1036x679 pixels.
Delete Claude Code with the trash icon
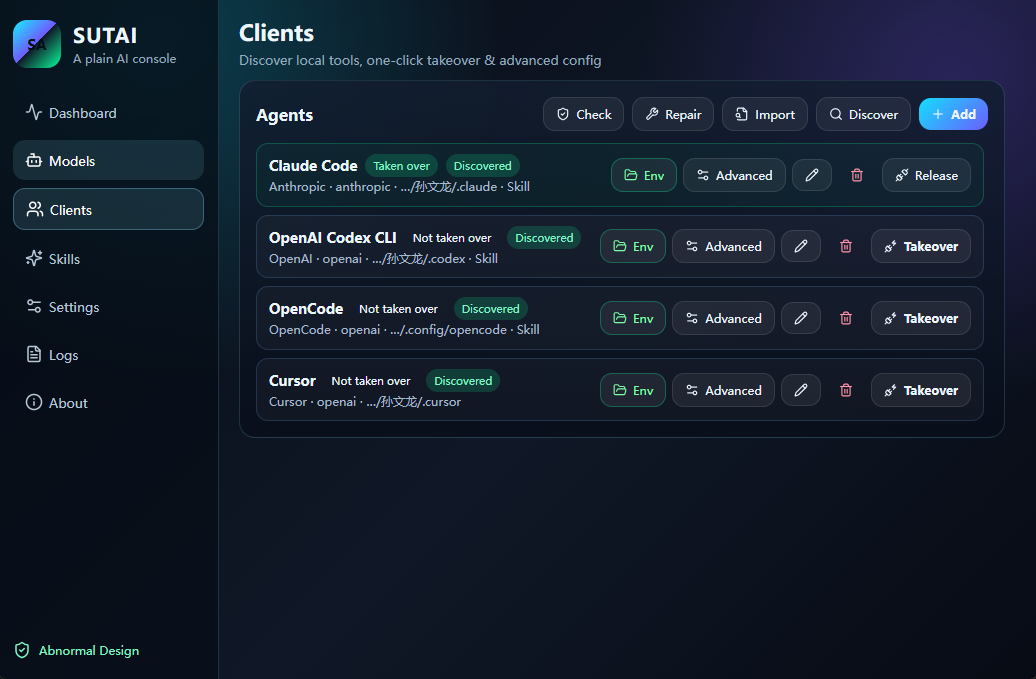856,175
